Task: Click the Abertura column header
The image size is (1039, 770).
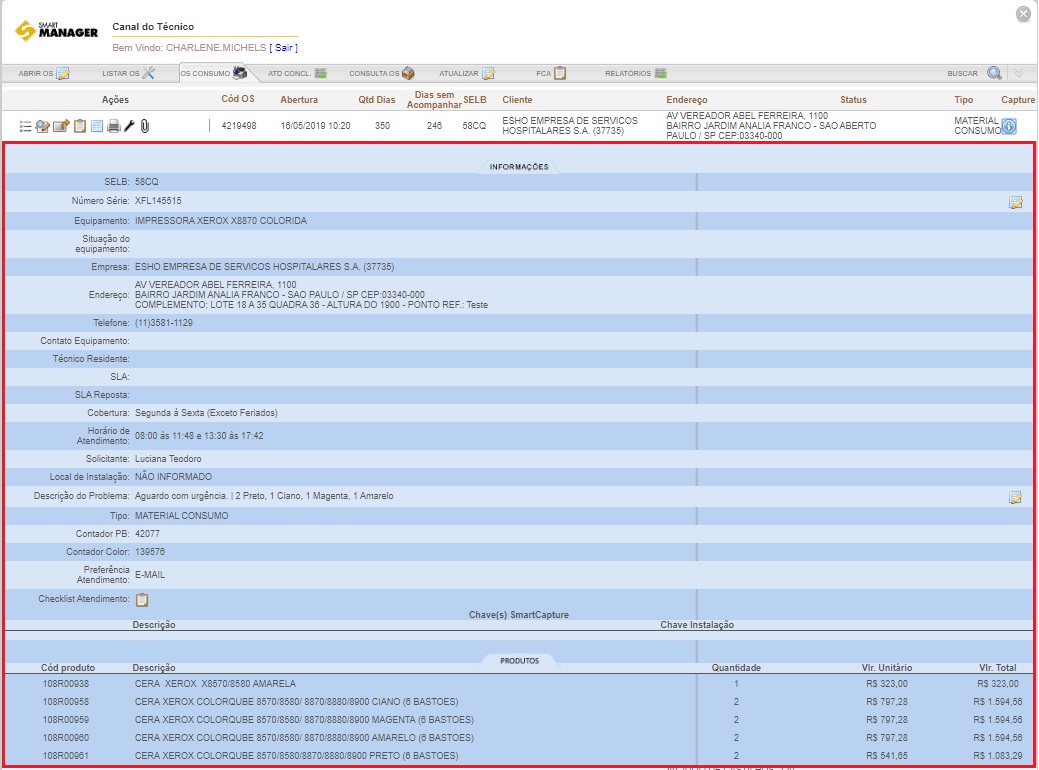Action: tap(299, 99)
